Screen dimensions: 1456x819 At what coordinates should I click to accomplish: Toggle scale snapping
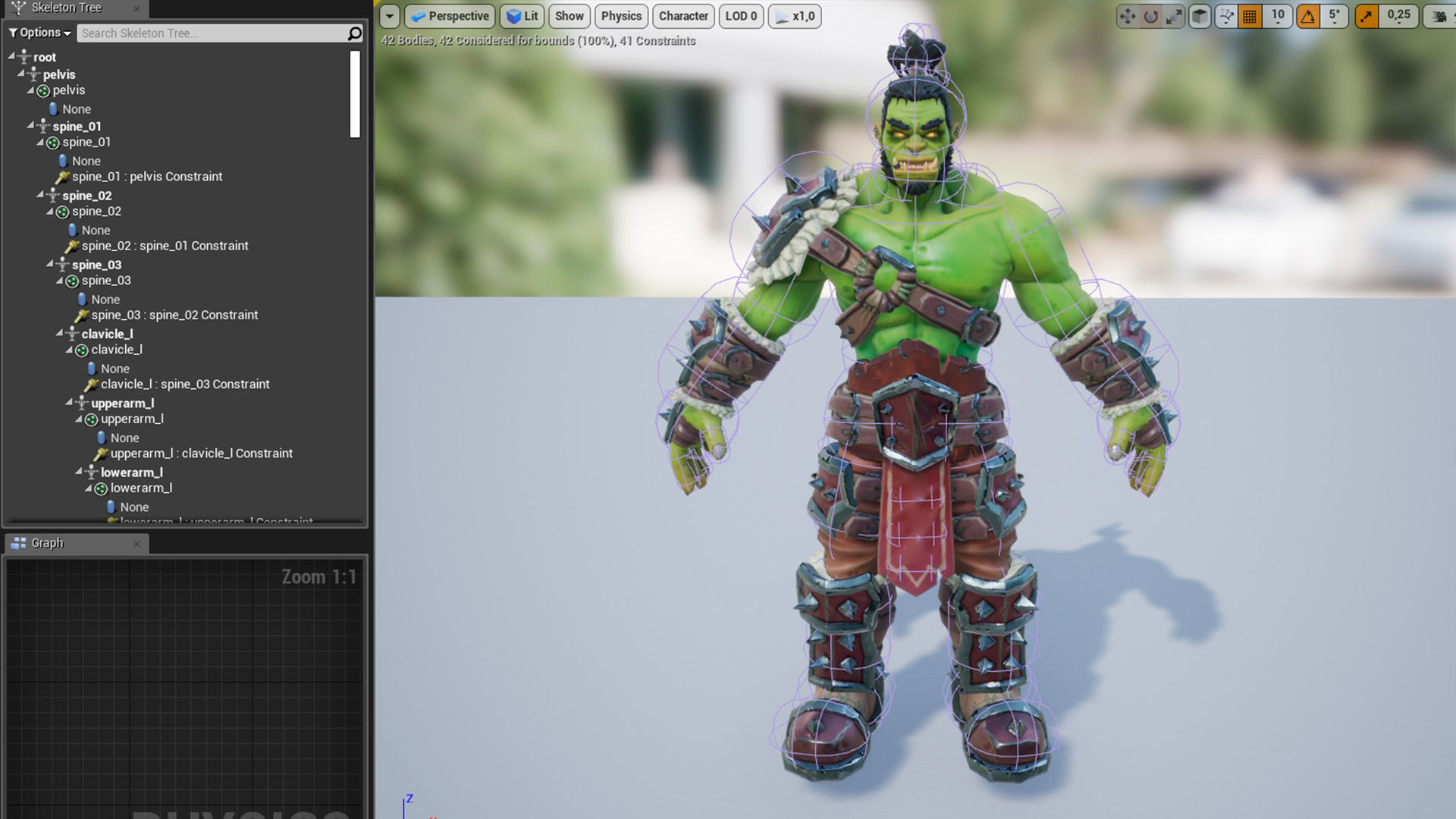[x=1367, y=16]
